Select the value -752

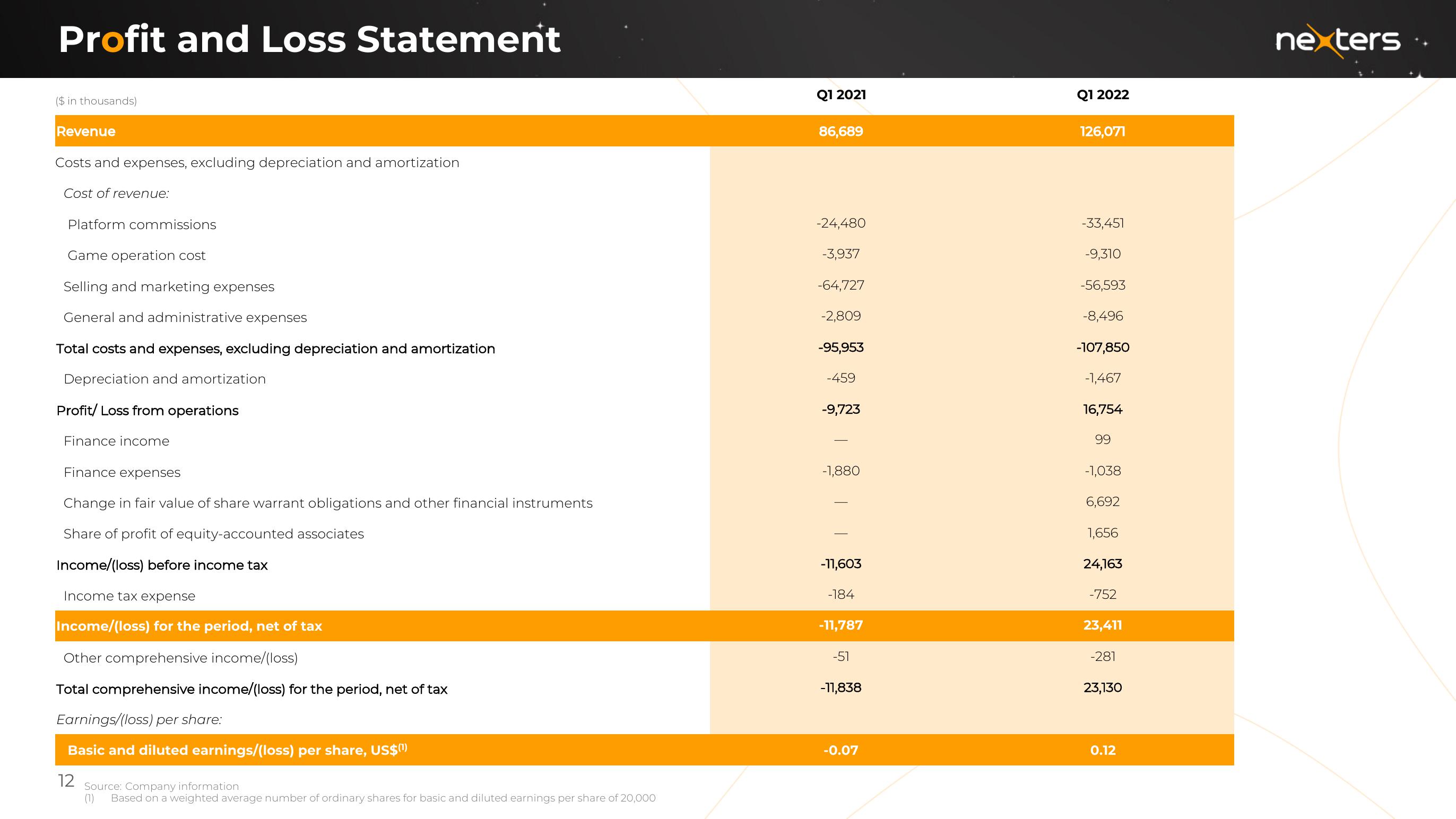pyautogui.click(x=1103, y=595)
